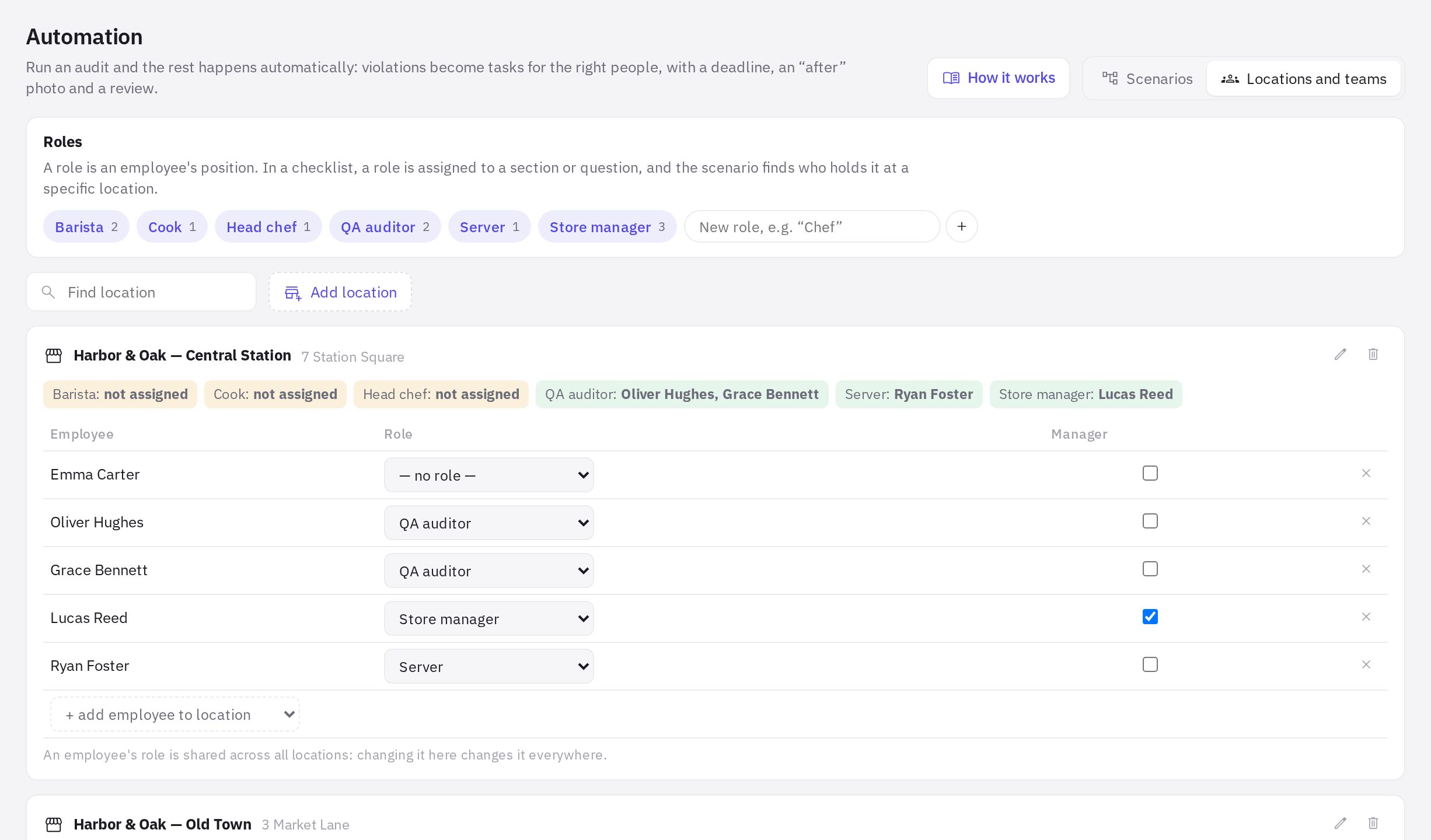The height and width of the screenshot is (840, 1431).
Task: Select the QA auditor role chip
Action: (385, 227)
